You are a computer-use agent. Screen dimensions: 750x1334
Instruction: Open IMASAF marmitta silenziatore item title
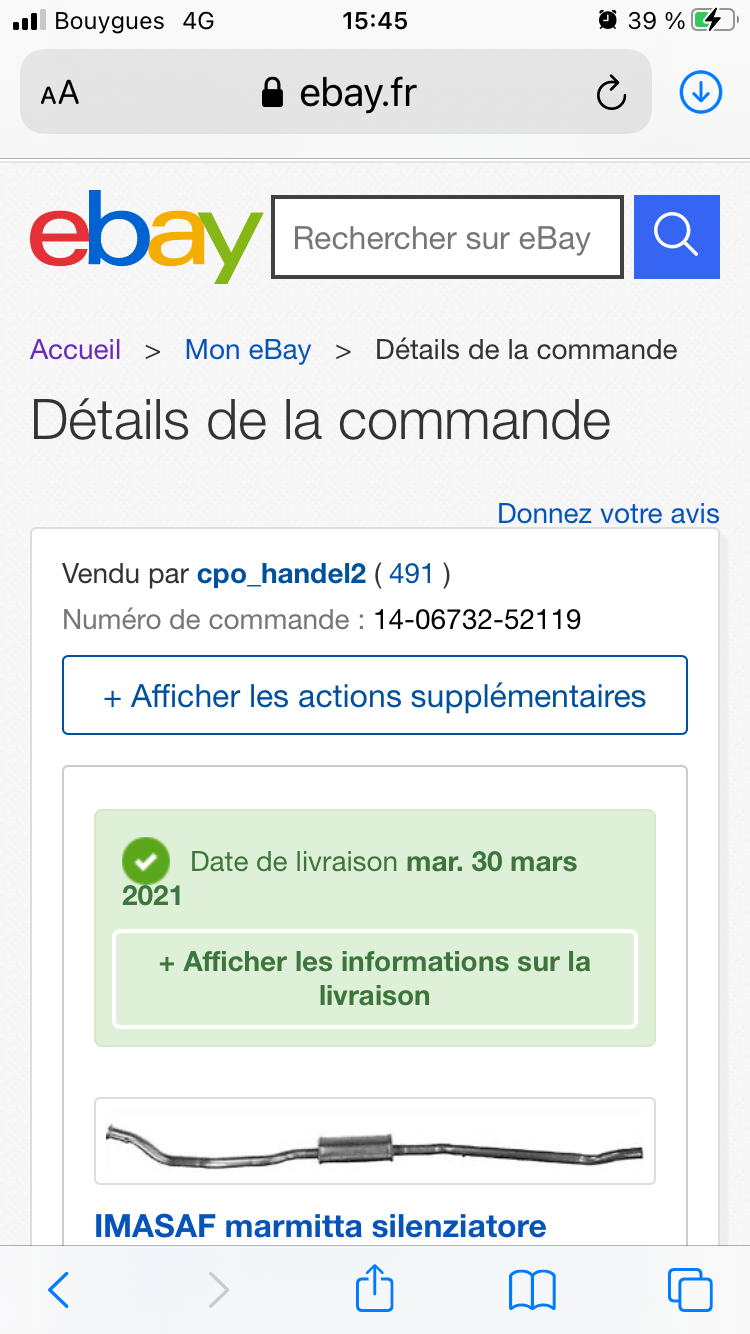(x=320, y=1225)
